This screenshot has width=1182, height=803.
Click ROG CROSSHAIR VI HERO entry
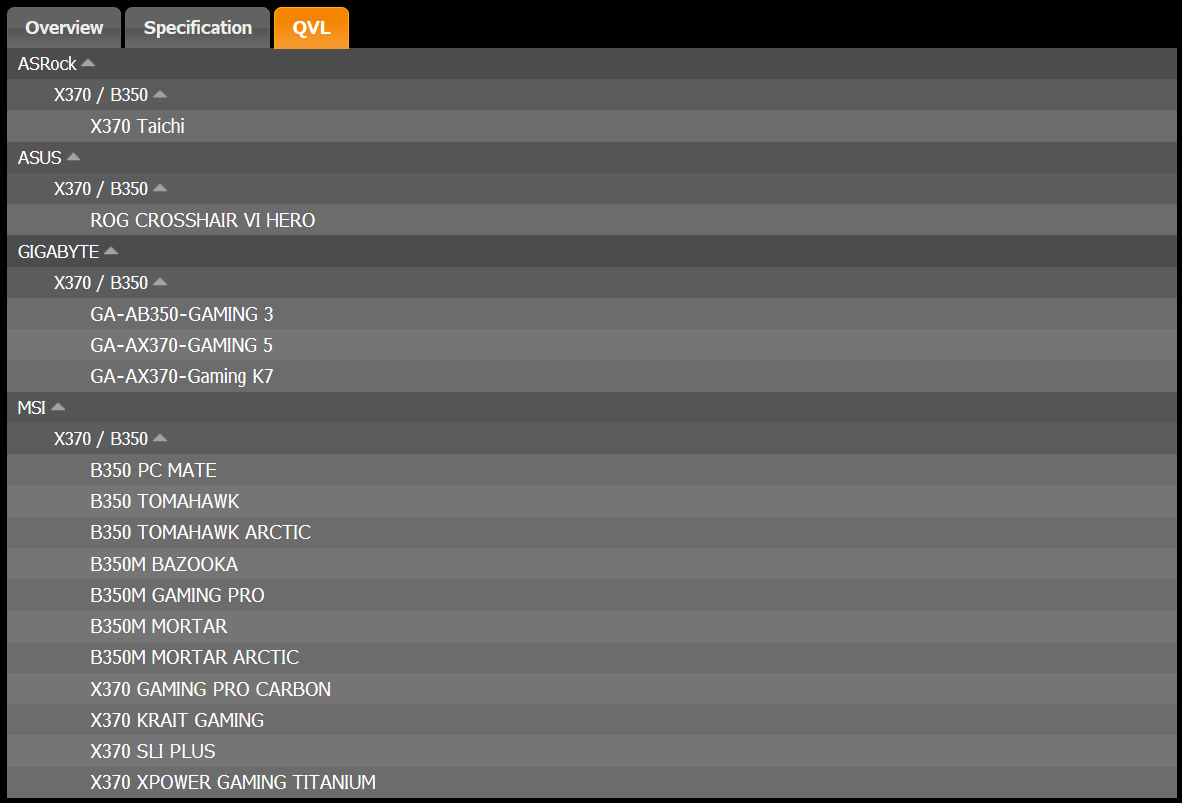[592, 220]
